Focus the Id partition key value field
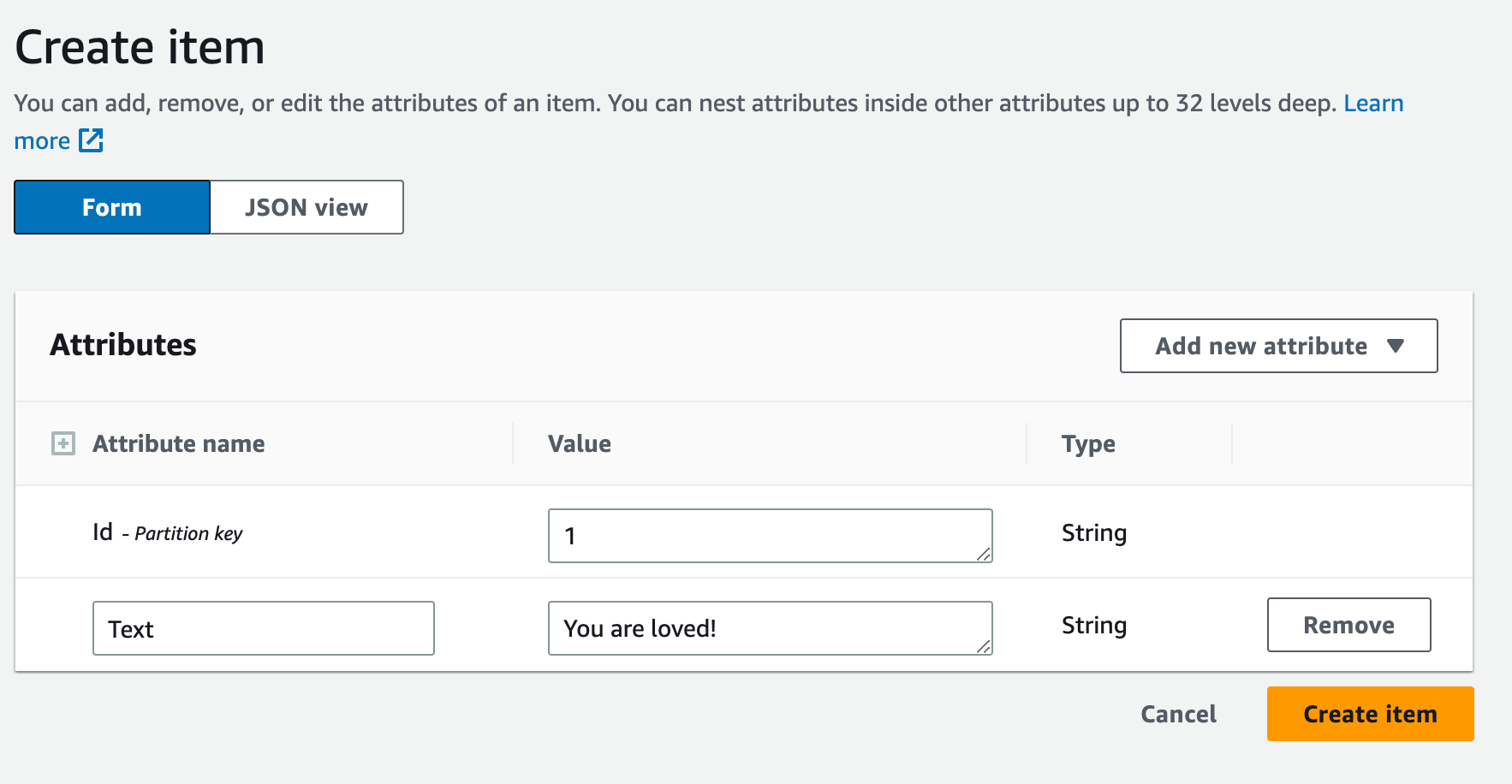 (770, 536)
